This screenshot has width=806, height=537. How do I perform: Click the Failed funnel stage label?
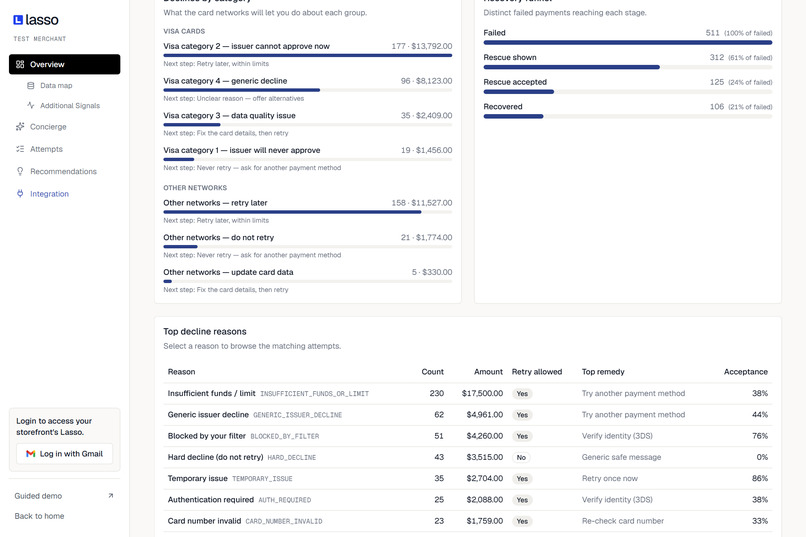tap(494, 33)
